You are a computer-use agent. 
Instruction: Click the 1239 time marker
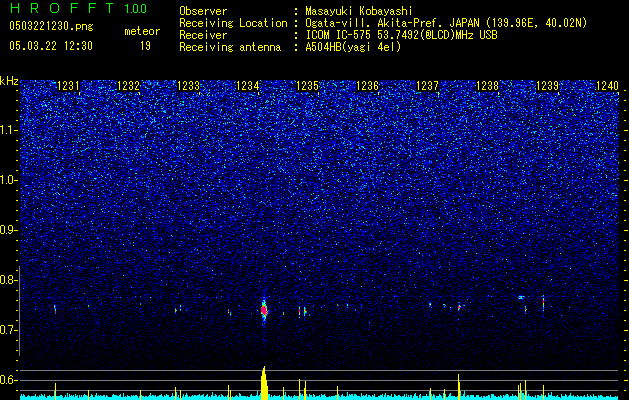[x=547, y=86]
